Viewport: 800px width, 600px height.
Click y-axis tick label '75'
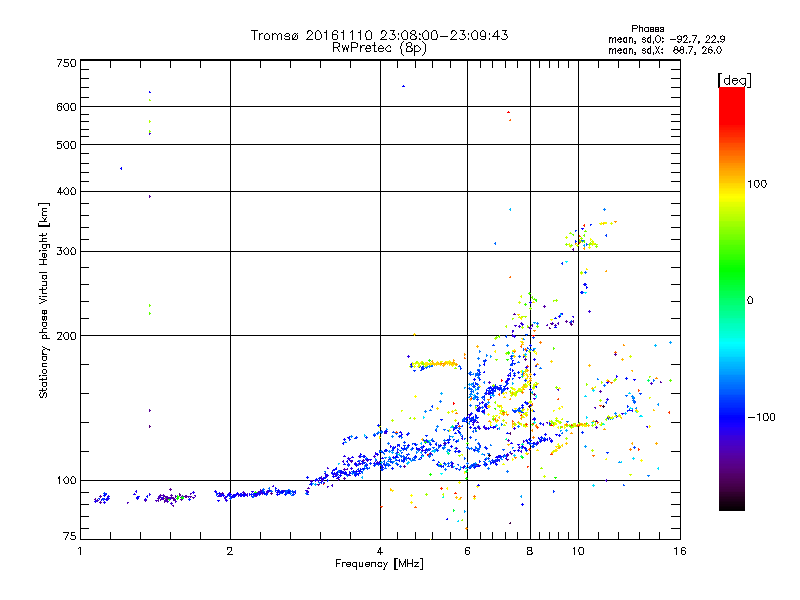point(70,536)
